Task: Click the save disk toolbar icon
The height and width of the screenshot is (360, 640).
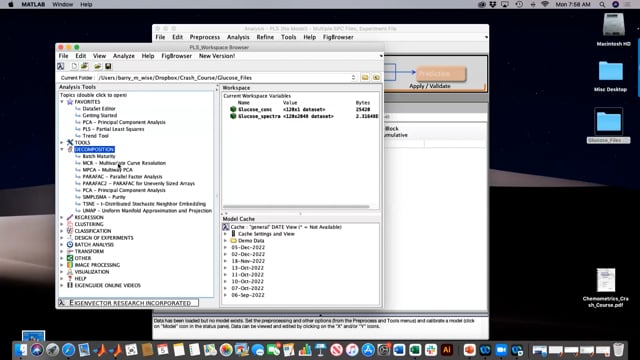Action: coord(108,66)
